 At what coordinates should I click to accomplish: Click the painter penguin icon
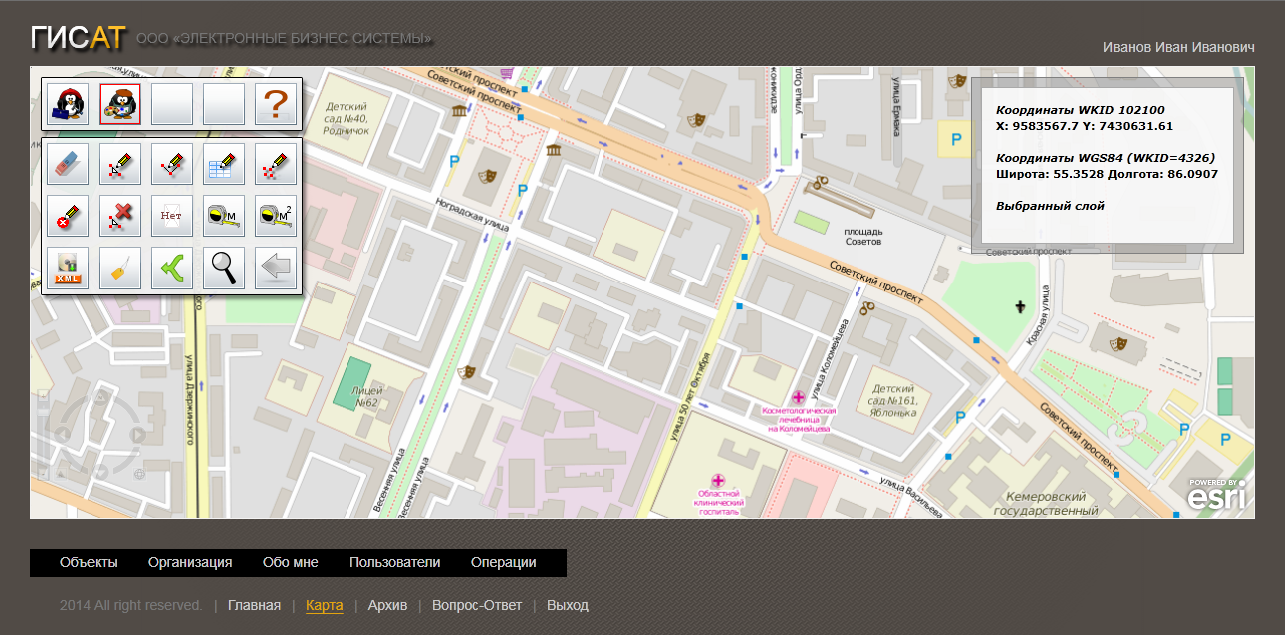tap(120, 103)
